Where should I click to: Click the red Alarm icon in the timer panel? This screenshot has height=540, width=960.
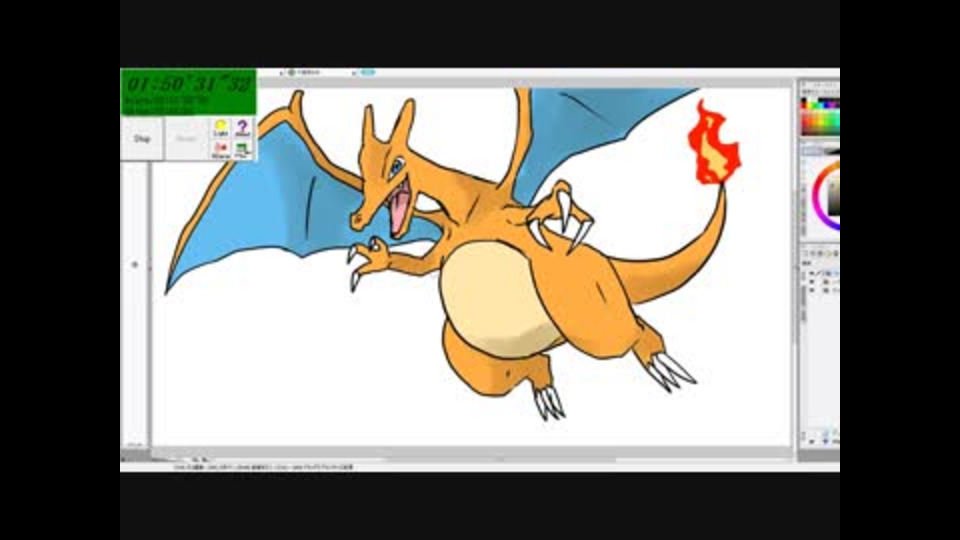[221, 149]
